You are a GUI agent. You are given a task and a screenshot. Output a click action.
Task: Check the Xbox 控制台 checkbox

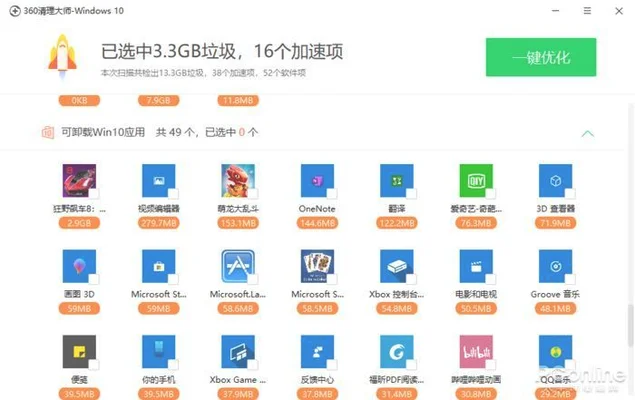click(x=411, y=279)
